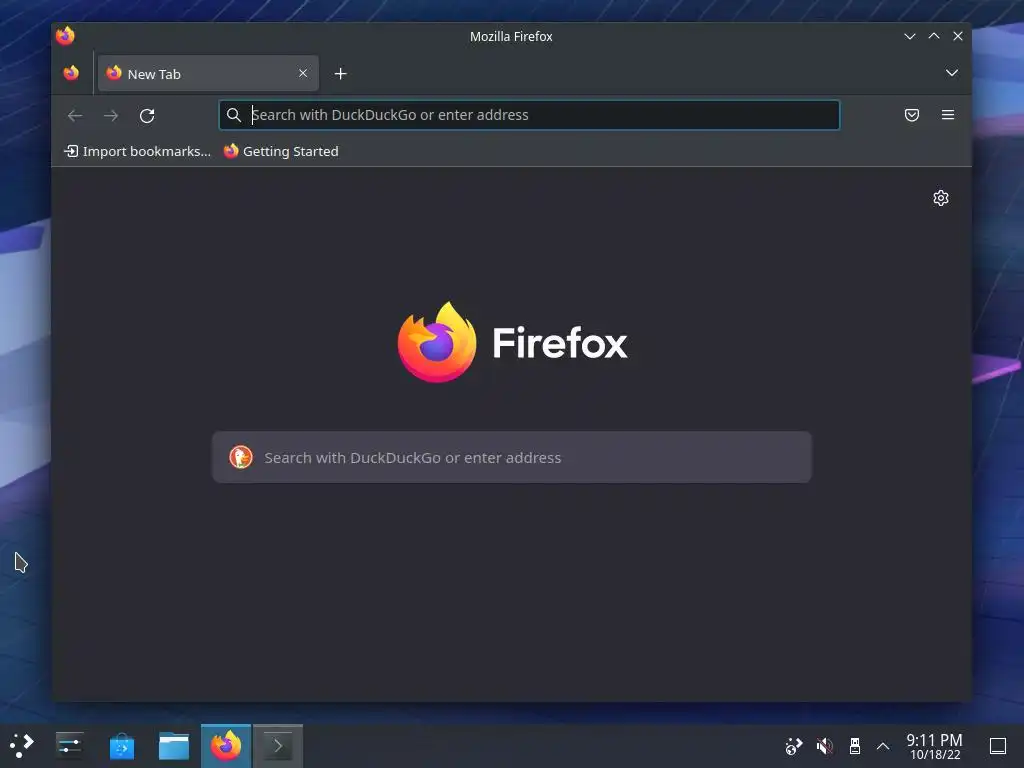Screen dimensions: 1024x768
Task: Expand the hidden system tray icons
Action: pos(883,746)
